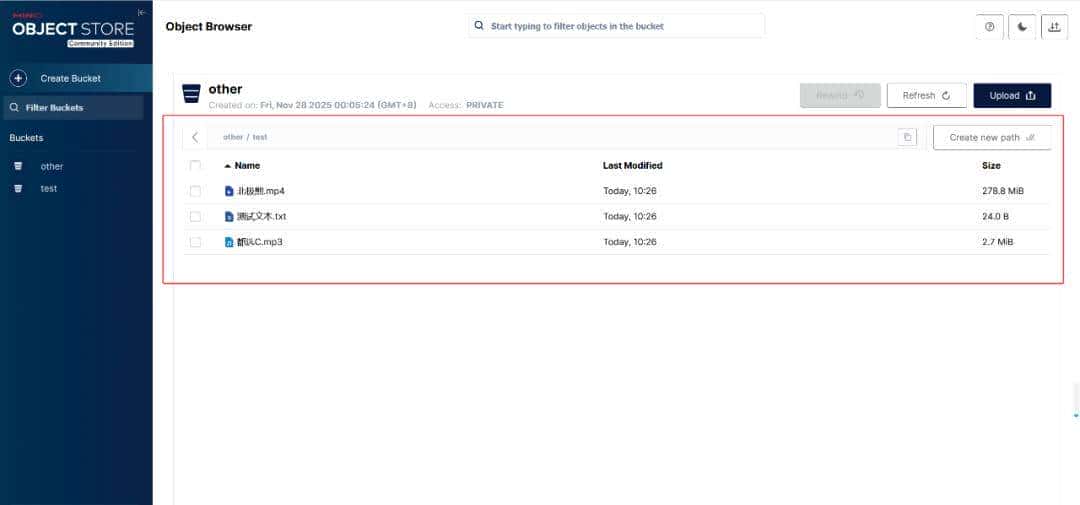Click the .mp3 audio file icon
Viewport: 1080px width, 505px height.
click(x=229, y=242)
